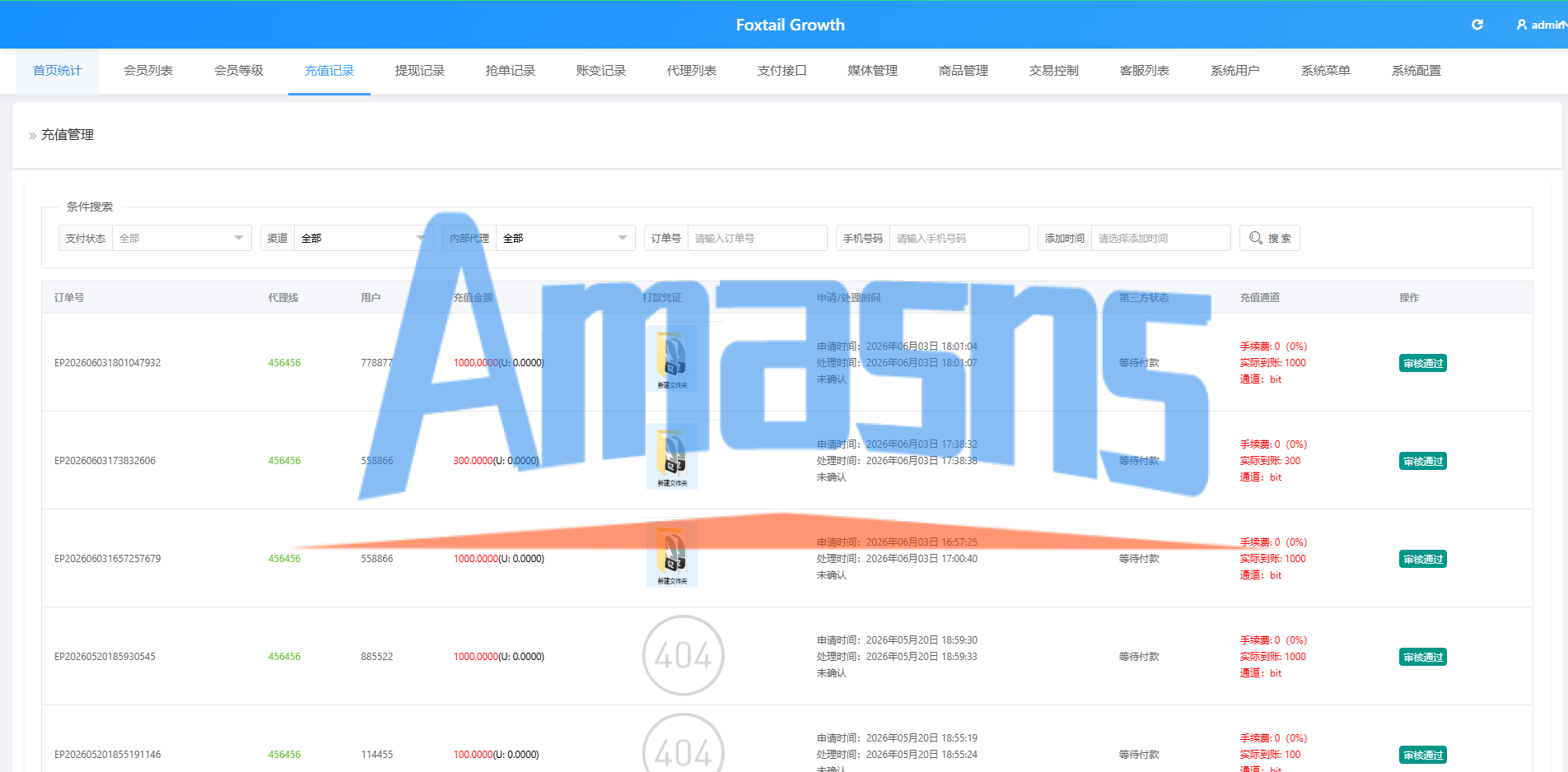Open the 媒体管理 tab

click(x=873, y=71)
